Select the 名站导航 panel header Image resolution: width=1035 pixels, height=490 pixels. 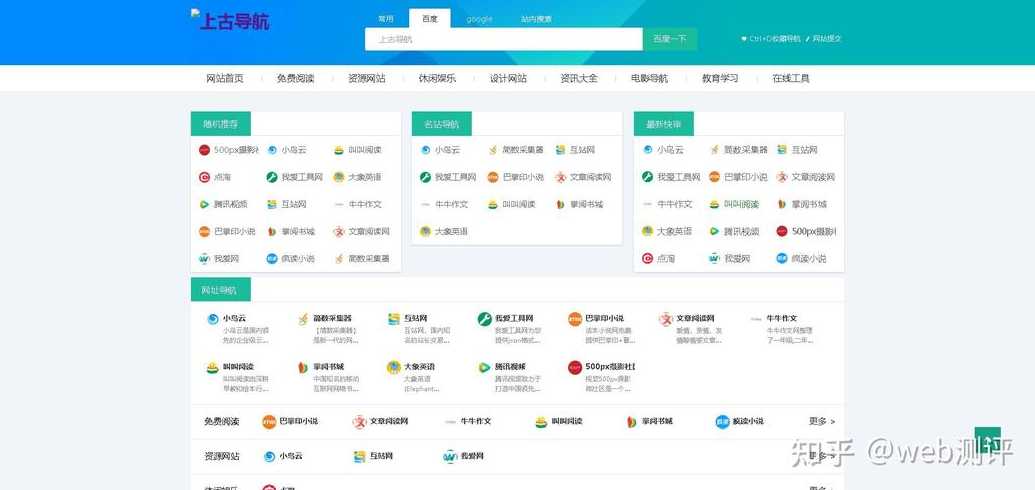point(442,123)
